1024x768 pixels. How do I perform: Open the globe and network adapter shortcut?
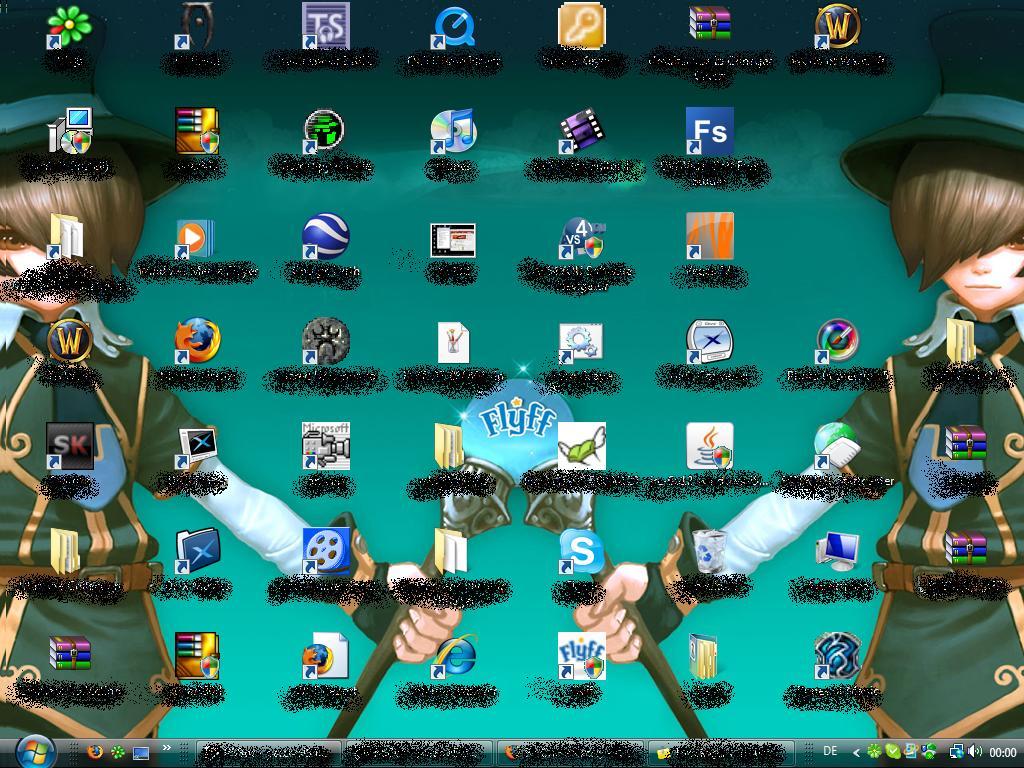[837, 446]
